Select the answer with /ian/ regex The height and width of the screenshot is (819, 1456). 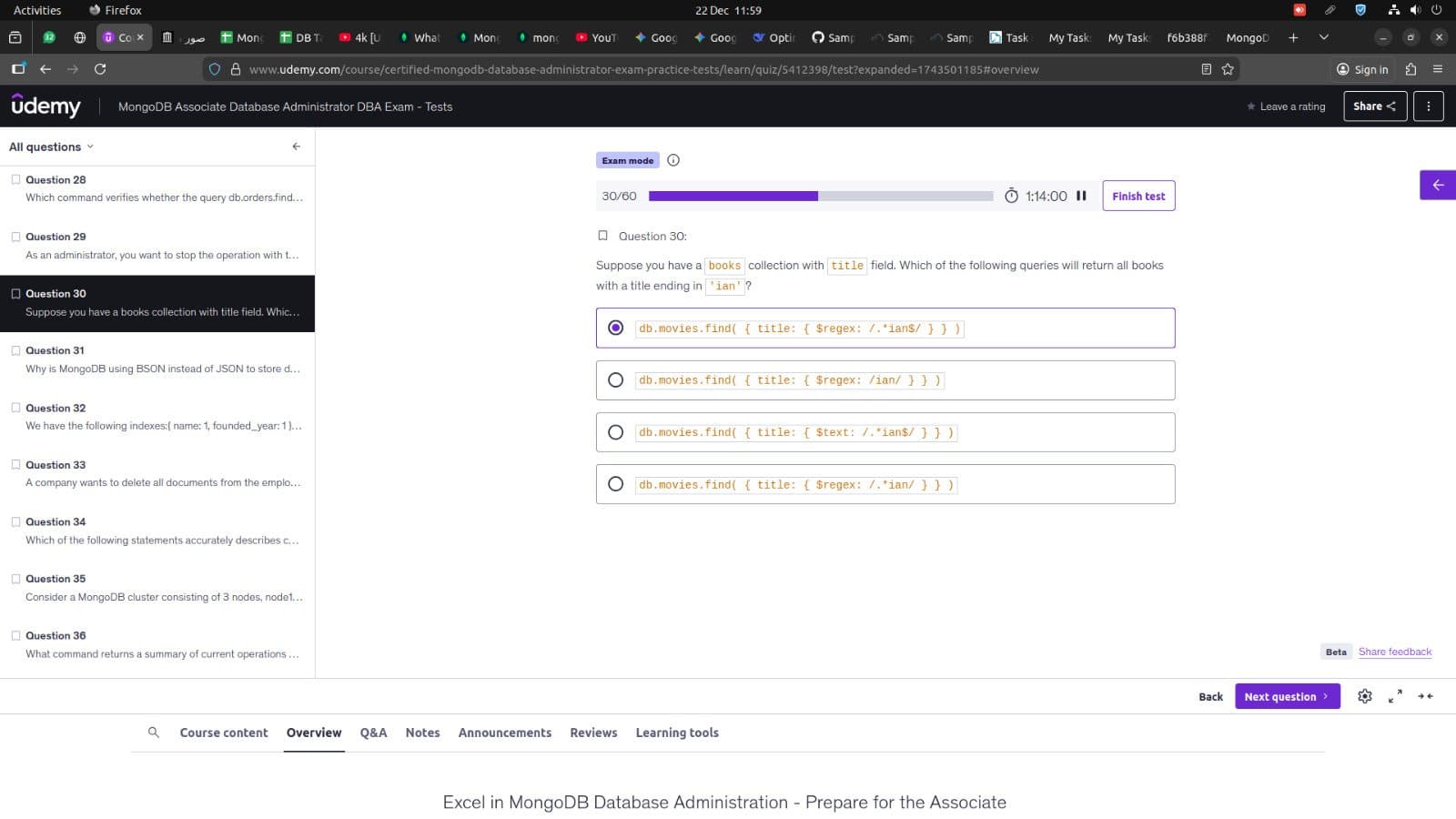[x=616, y=379]
